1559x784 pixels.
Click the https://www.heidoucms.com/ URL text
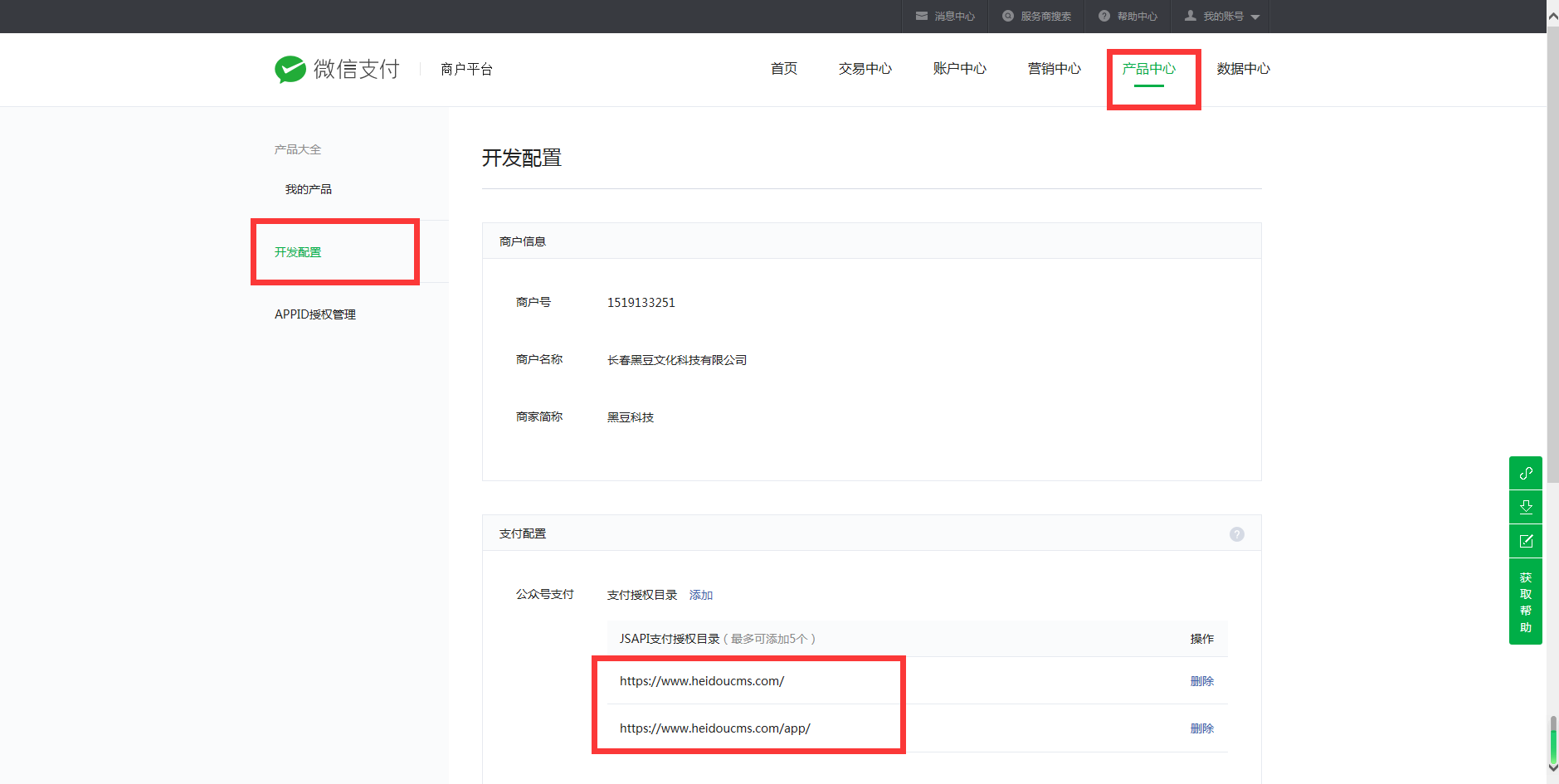[702, 681]
